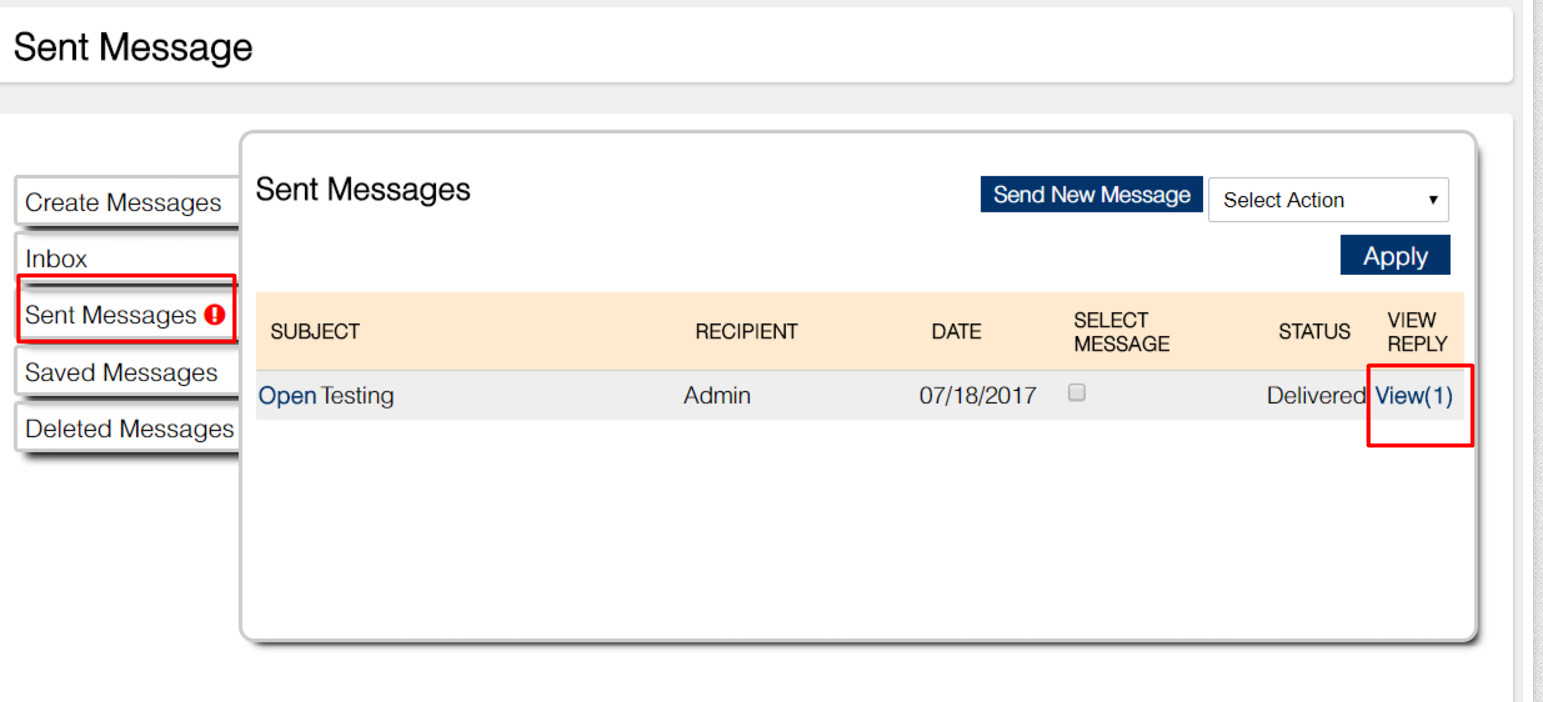Click the Delivered status text
Screen dimensions: 1543x702
coord(1315,396)
